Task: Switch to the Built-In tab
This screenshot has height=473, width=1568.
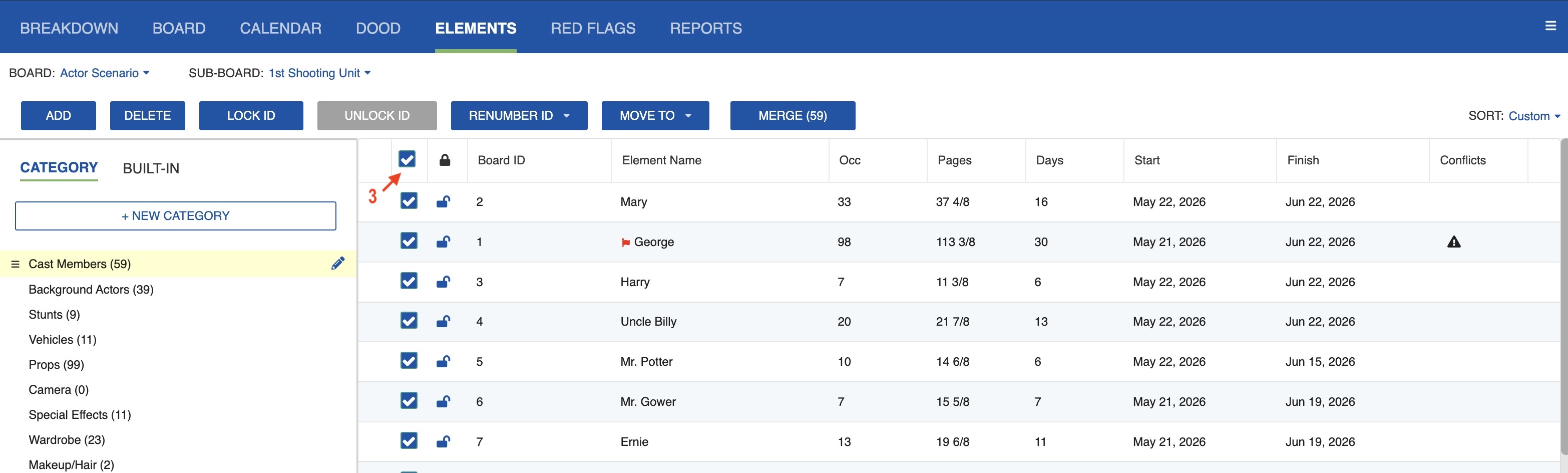Action: click(x=151, y=168)
